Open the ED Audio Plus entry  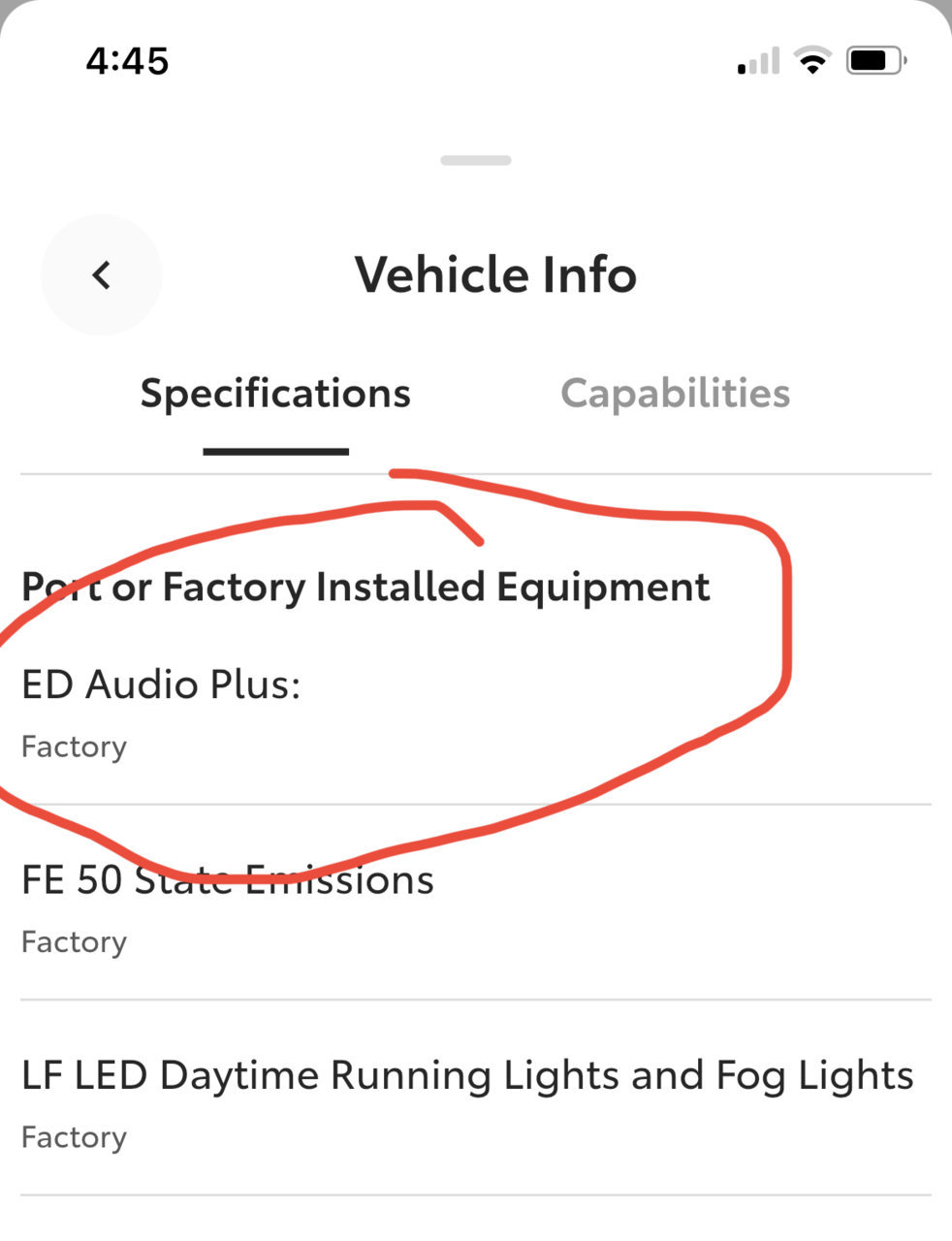point(476,713)
